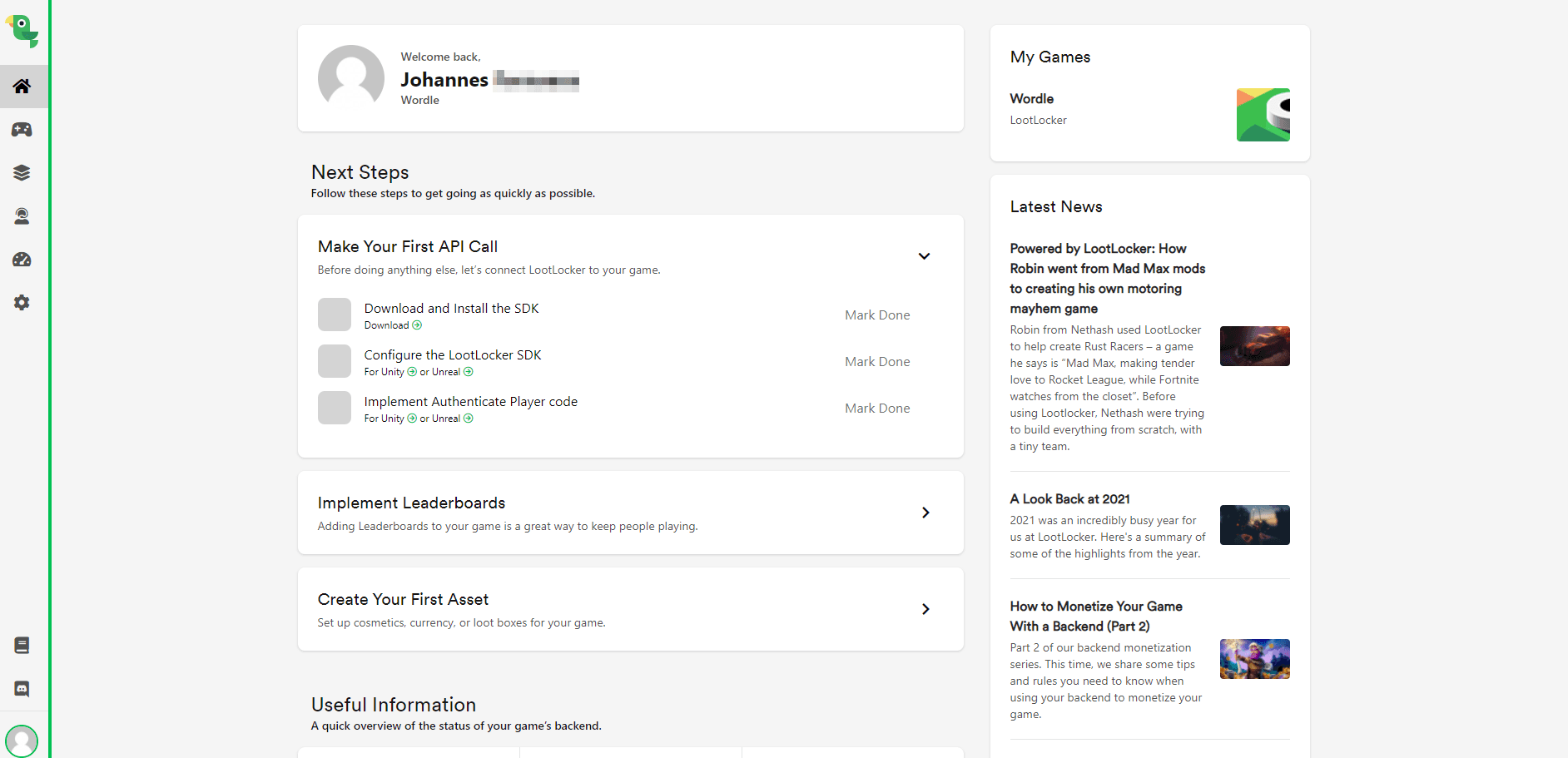Click the speedometer gauge sidebar icon
Viewport: 1568px width, 758px height.
pos(22,260)
